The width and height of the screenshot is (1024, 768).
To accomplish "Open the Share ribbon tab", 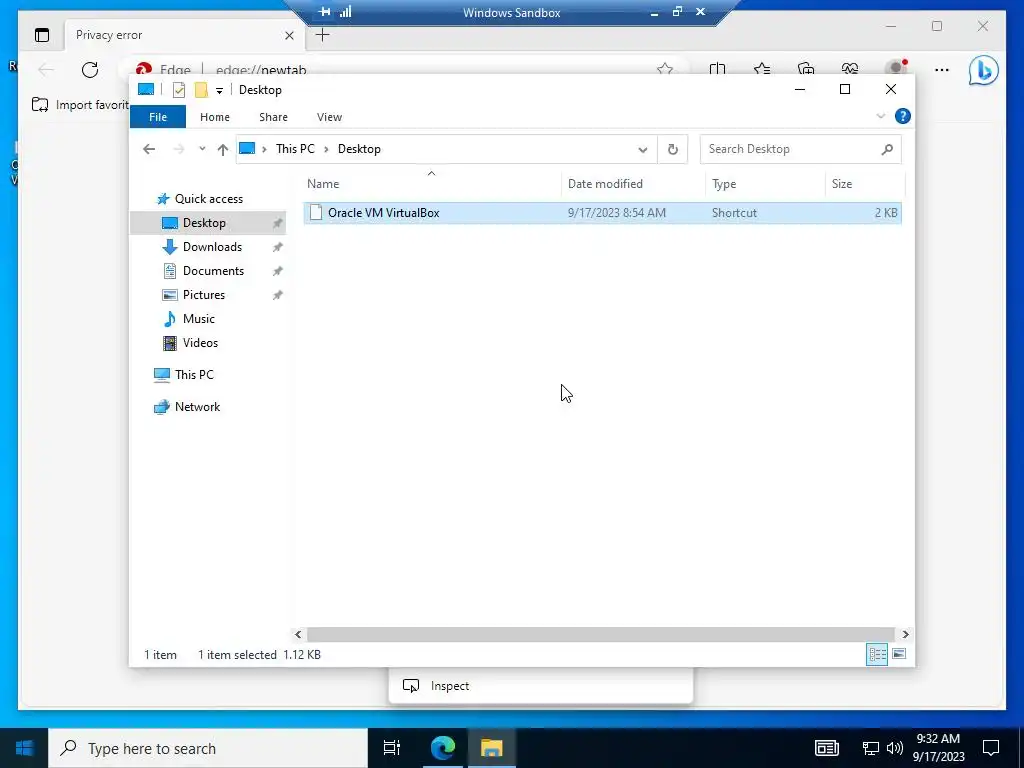I will pos(273,117).
